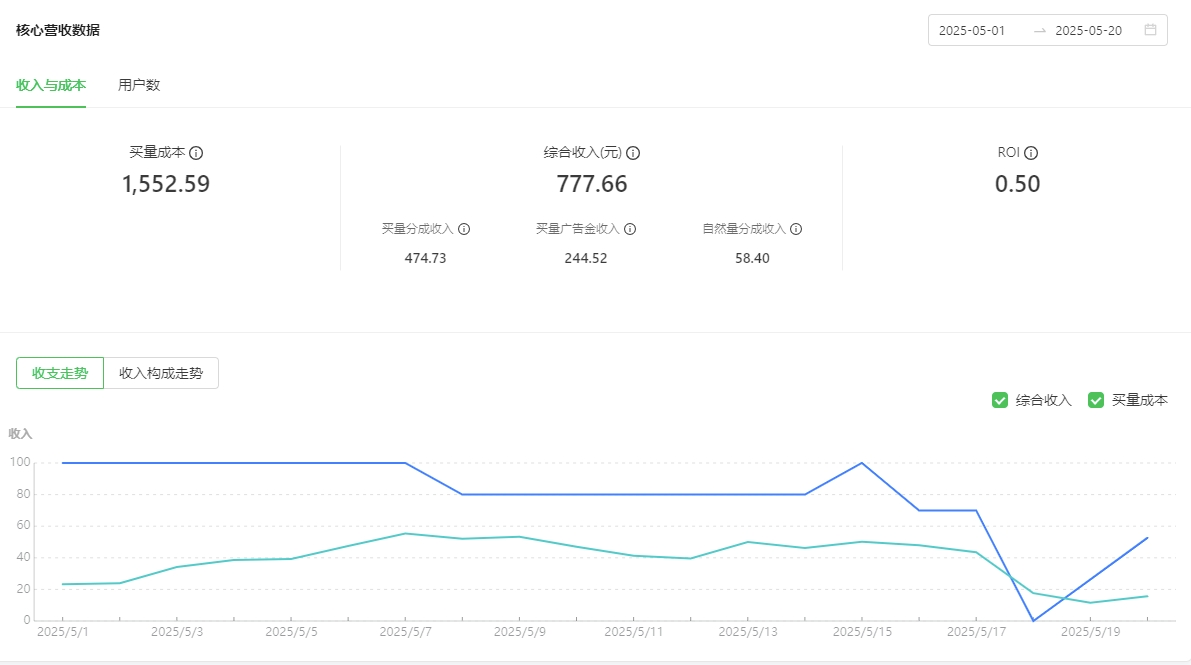Click the 2025/5/15 axis label

[x=861, y=632]
